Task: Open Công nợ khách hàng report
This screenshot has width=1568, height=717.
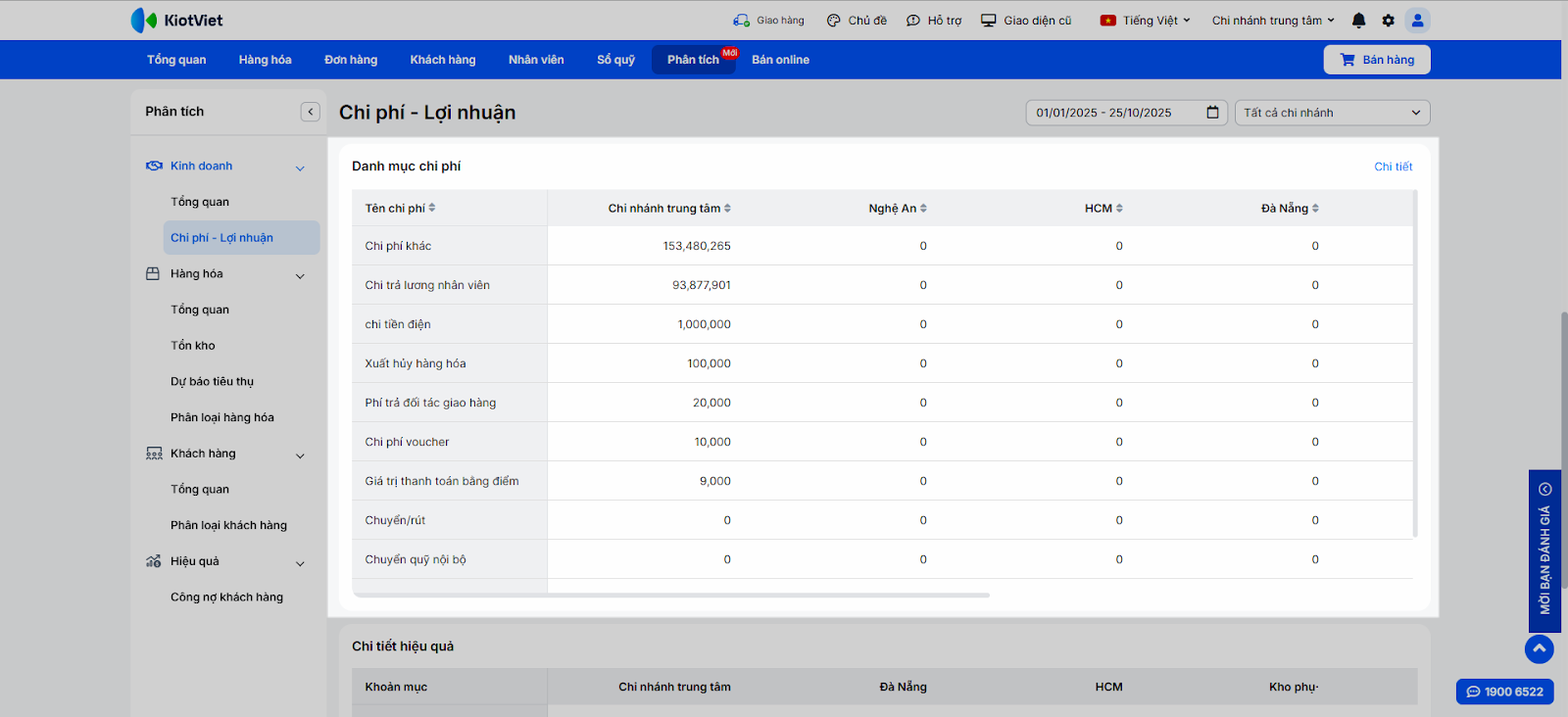Action: click(x=226, y=597)
